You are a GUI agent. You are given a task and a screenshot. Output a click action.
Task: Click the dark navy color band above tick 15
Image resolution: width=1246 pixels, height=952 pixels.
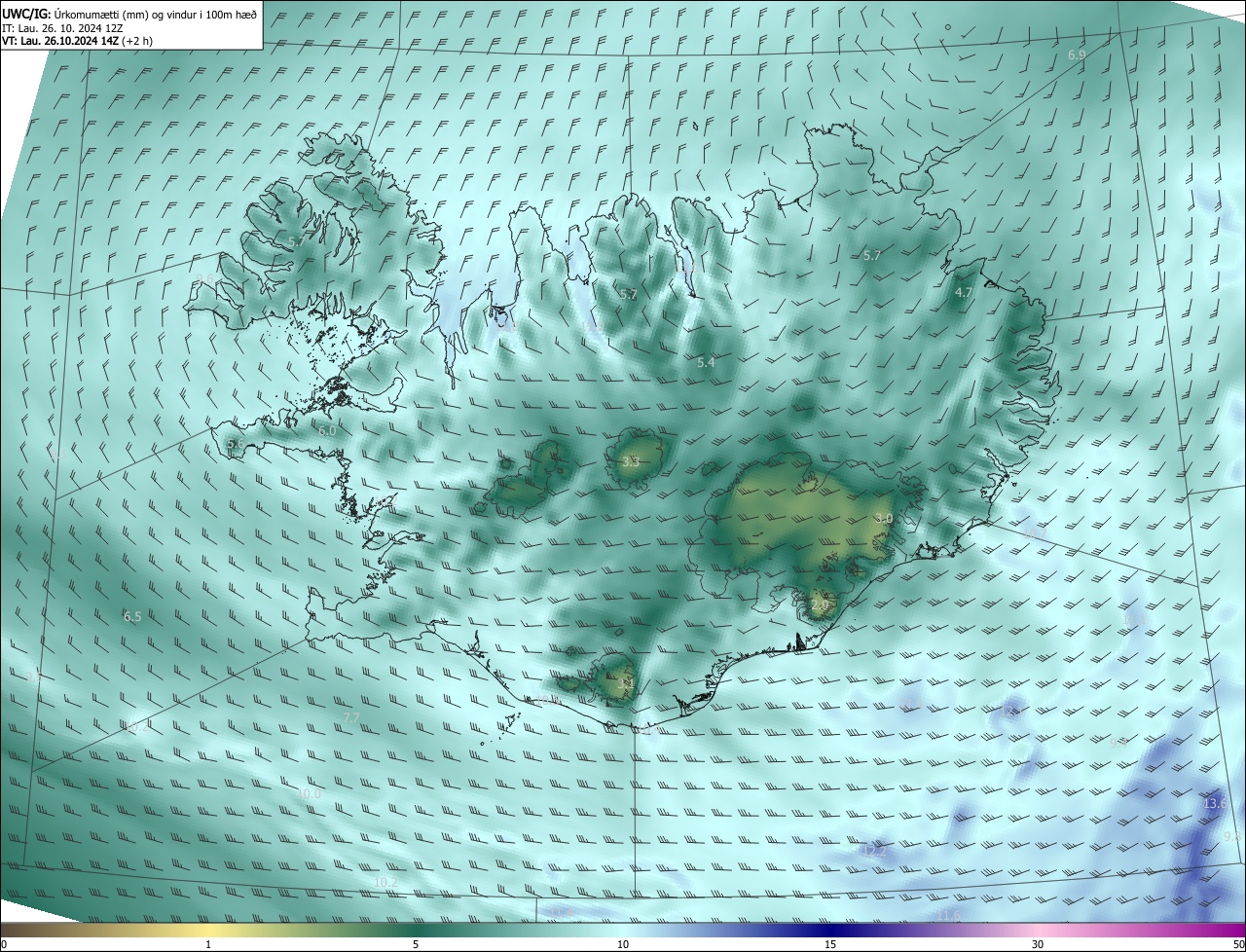click(x=830, y=930)
